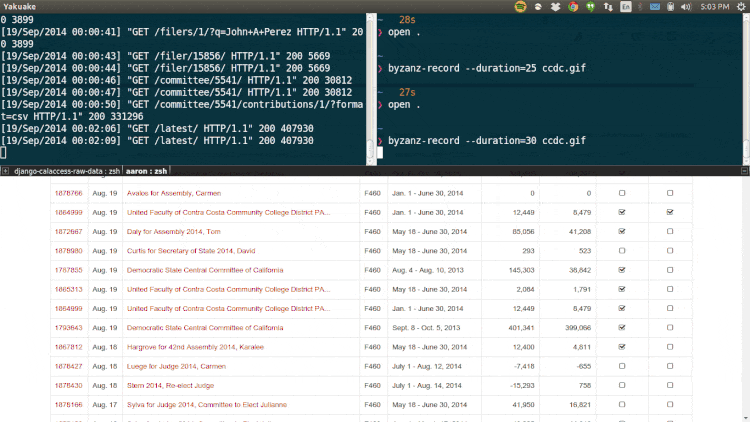Click the cloud sync indicator beside Spotify

coord(538,7)
